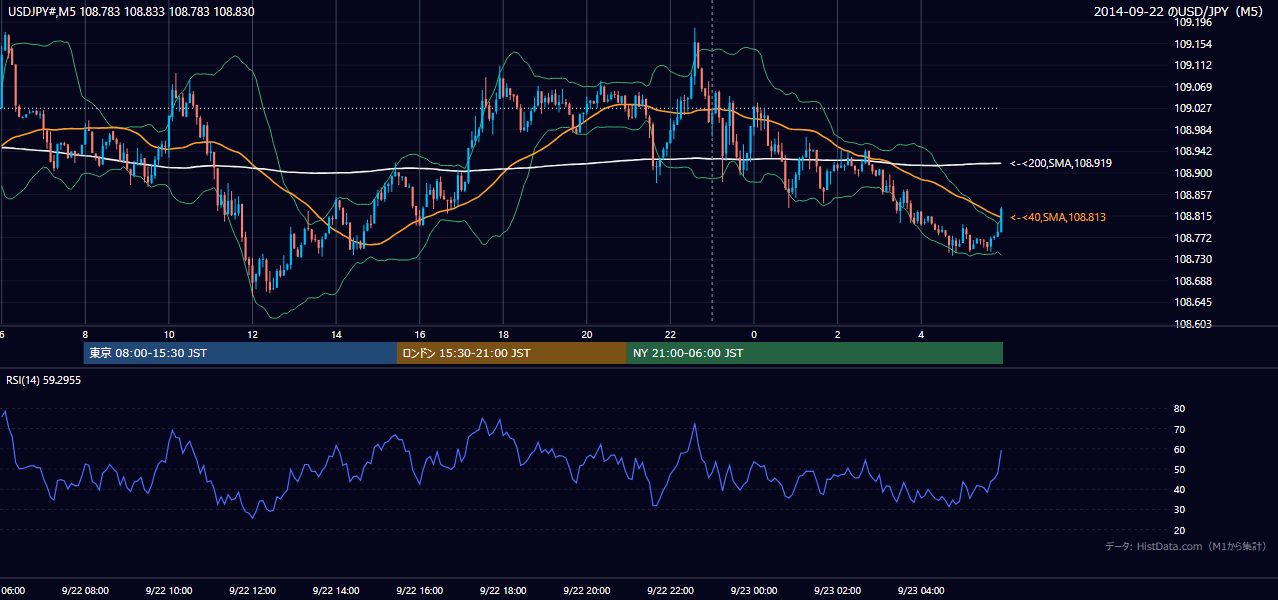Select the 東京 08:00-15:30 JST session bar
The width and height of the screenshot is (1278, 600).
click(x=240, y=353)
